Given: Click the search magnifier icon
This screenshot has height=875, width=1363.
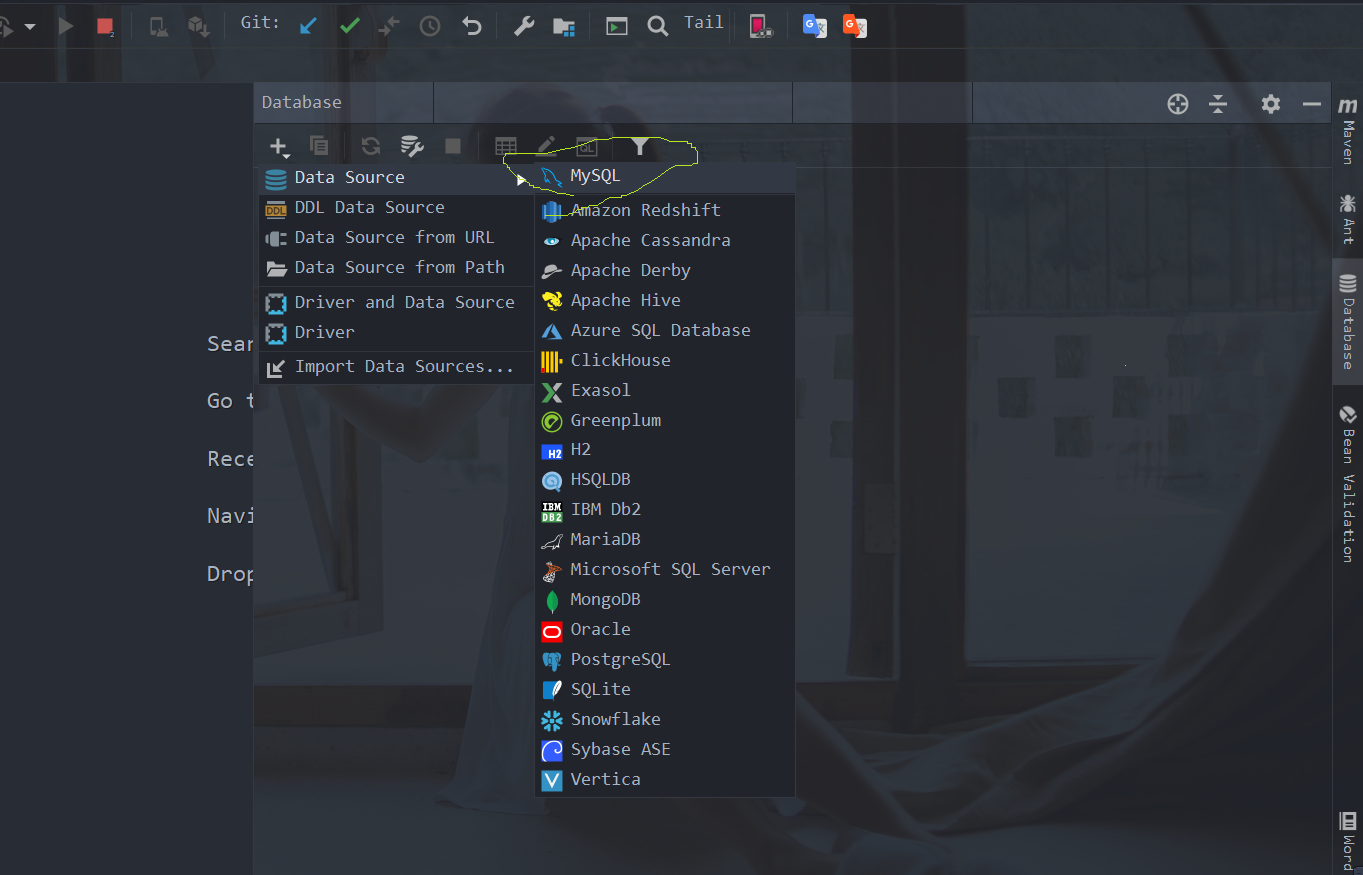Looking at the screenshot, I should pyautogui.click(x=657, y=26).
